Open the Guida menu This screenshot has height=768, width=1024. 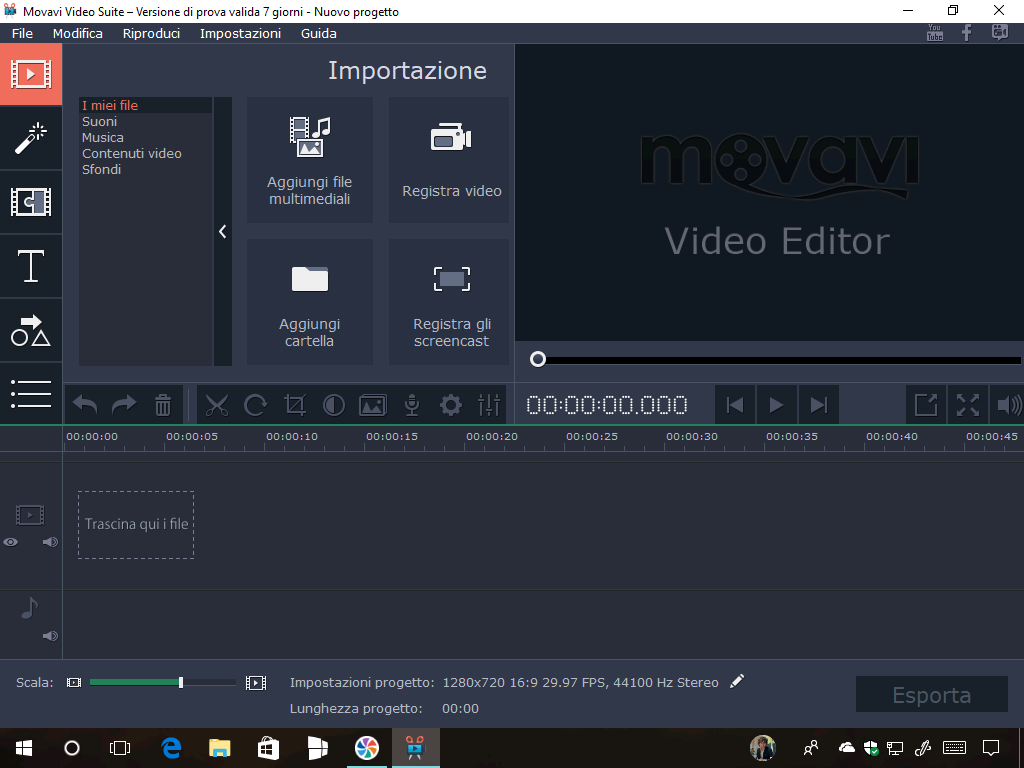(x=319, y=33)
